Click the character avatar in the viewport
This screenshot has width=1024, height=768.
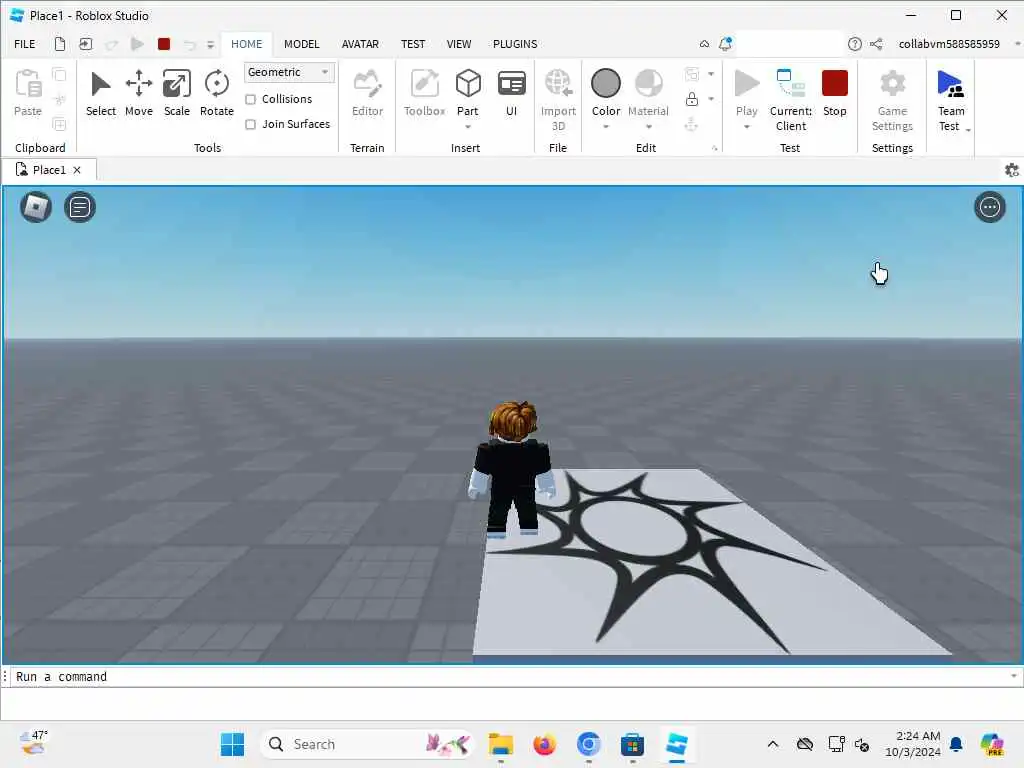[x=512, y=469]
